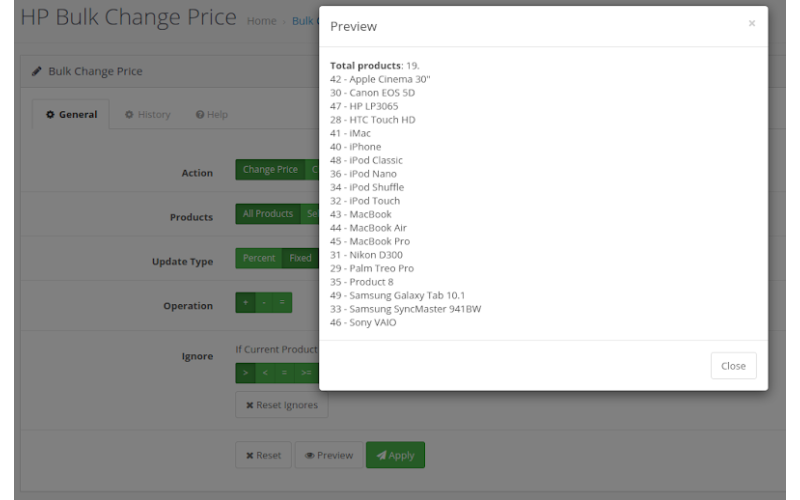This screenshot has width=800, height=500.
Task: Select '48 - iPod Classic' entry
Action: [366, 160]
